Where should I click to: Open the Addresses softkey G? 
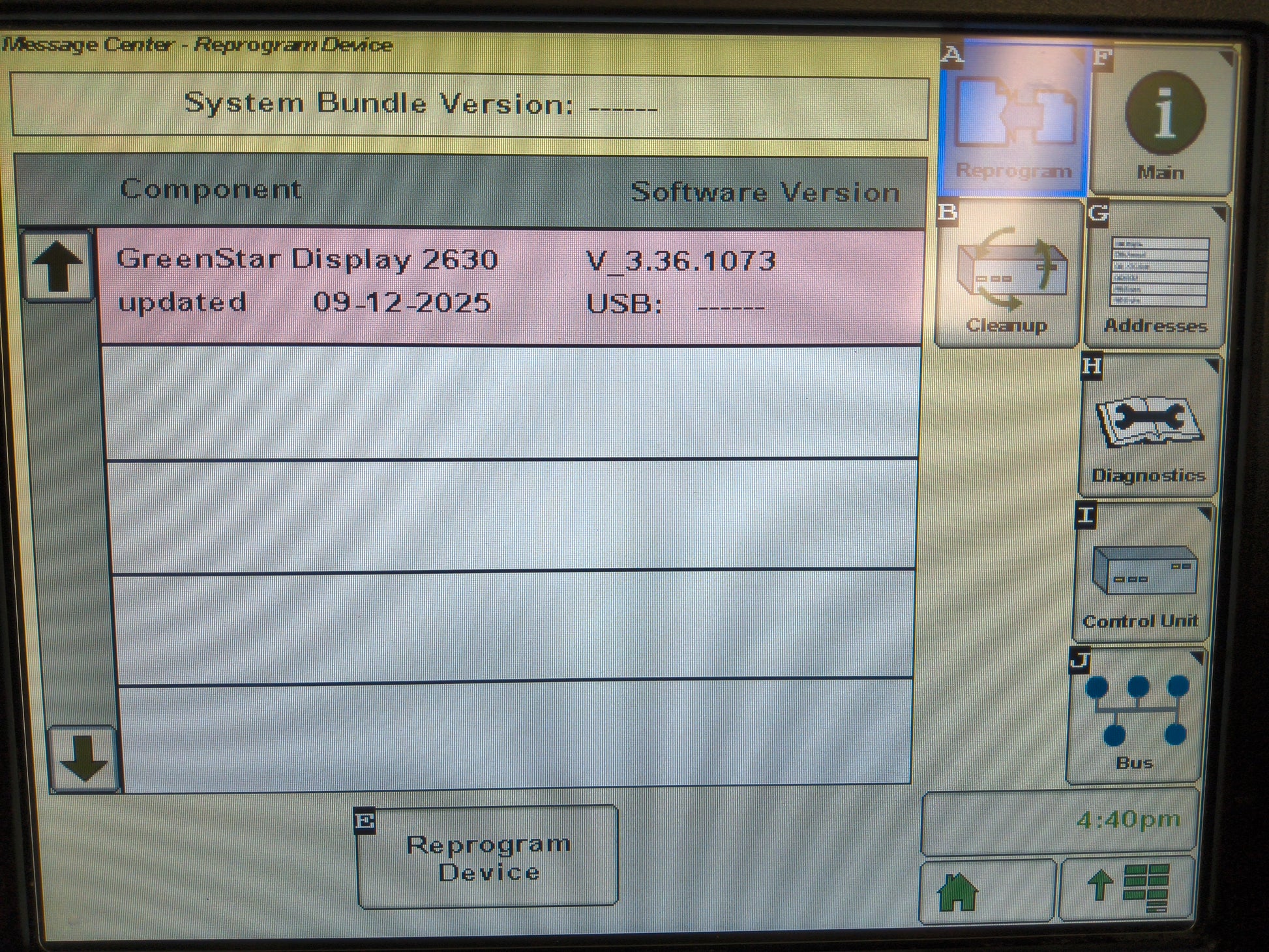(x=1156, y=276)
